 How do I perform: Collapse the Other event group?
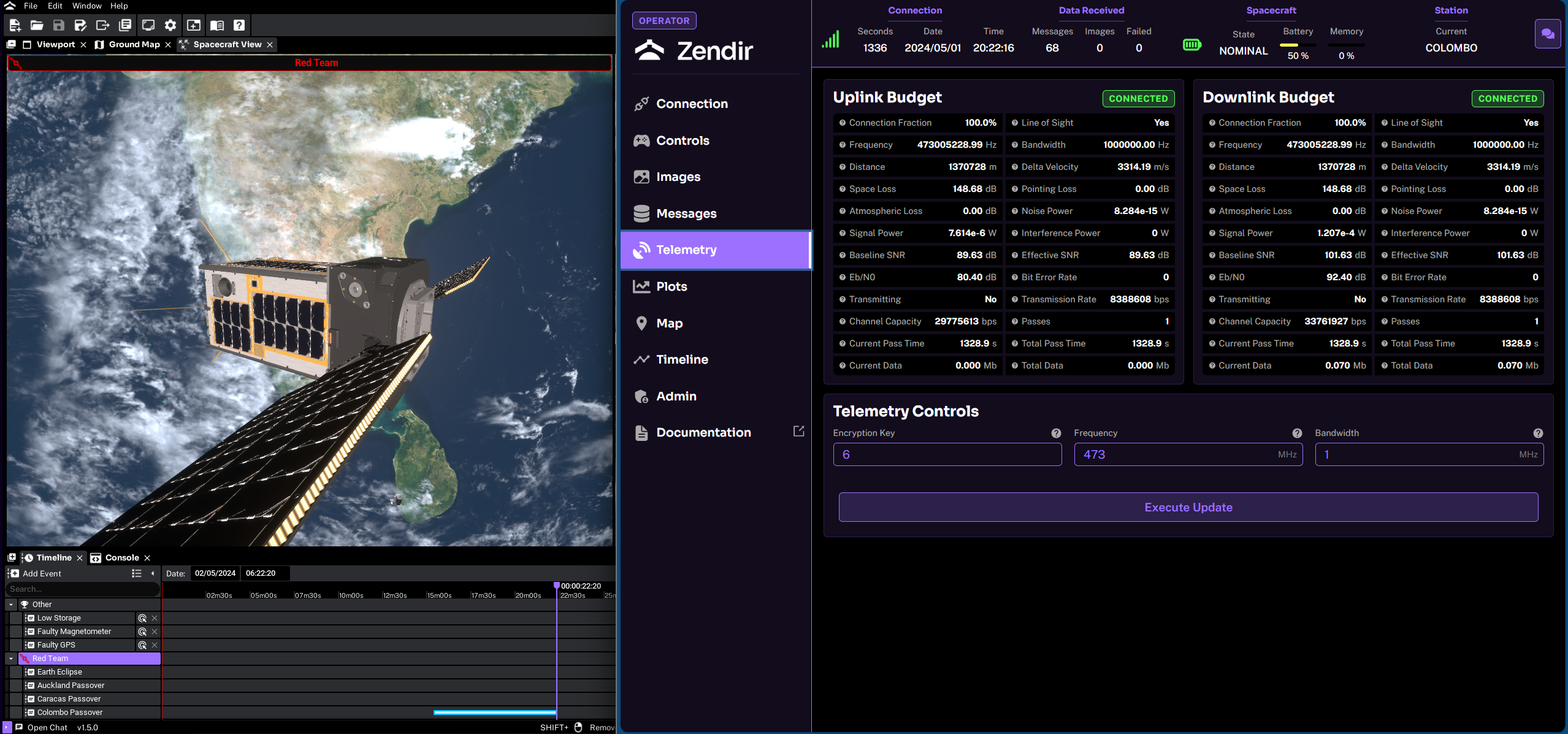11,605
